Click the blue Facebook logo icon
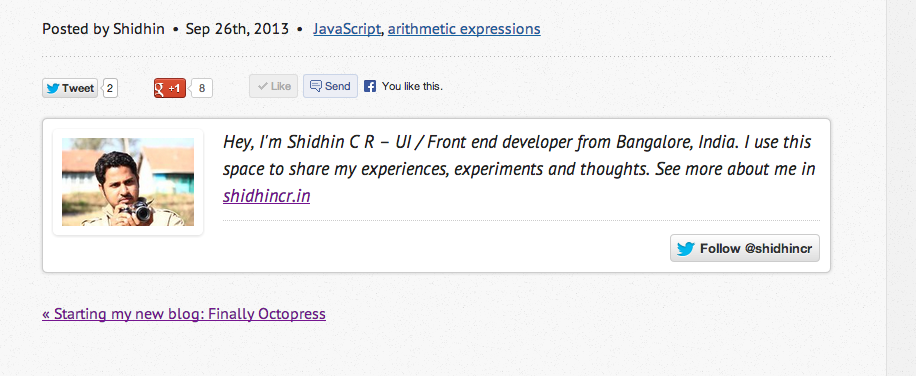 click(370, 86)
